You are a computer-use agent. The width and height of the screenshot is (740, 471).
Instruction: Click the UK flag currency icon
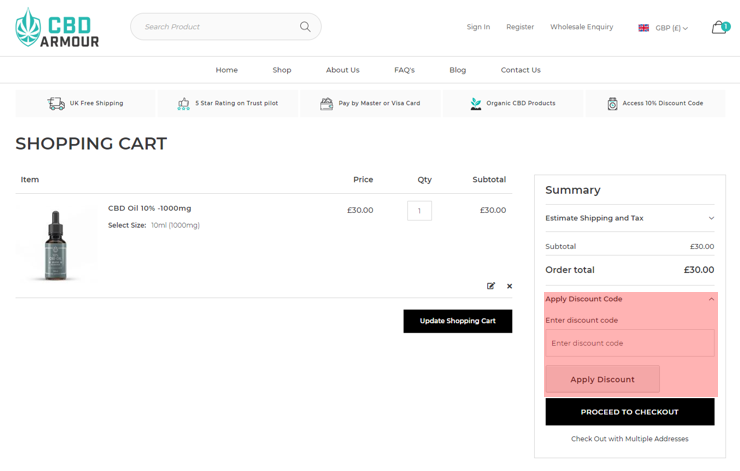pos(643,28)
